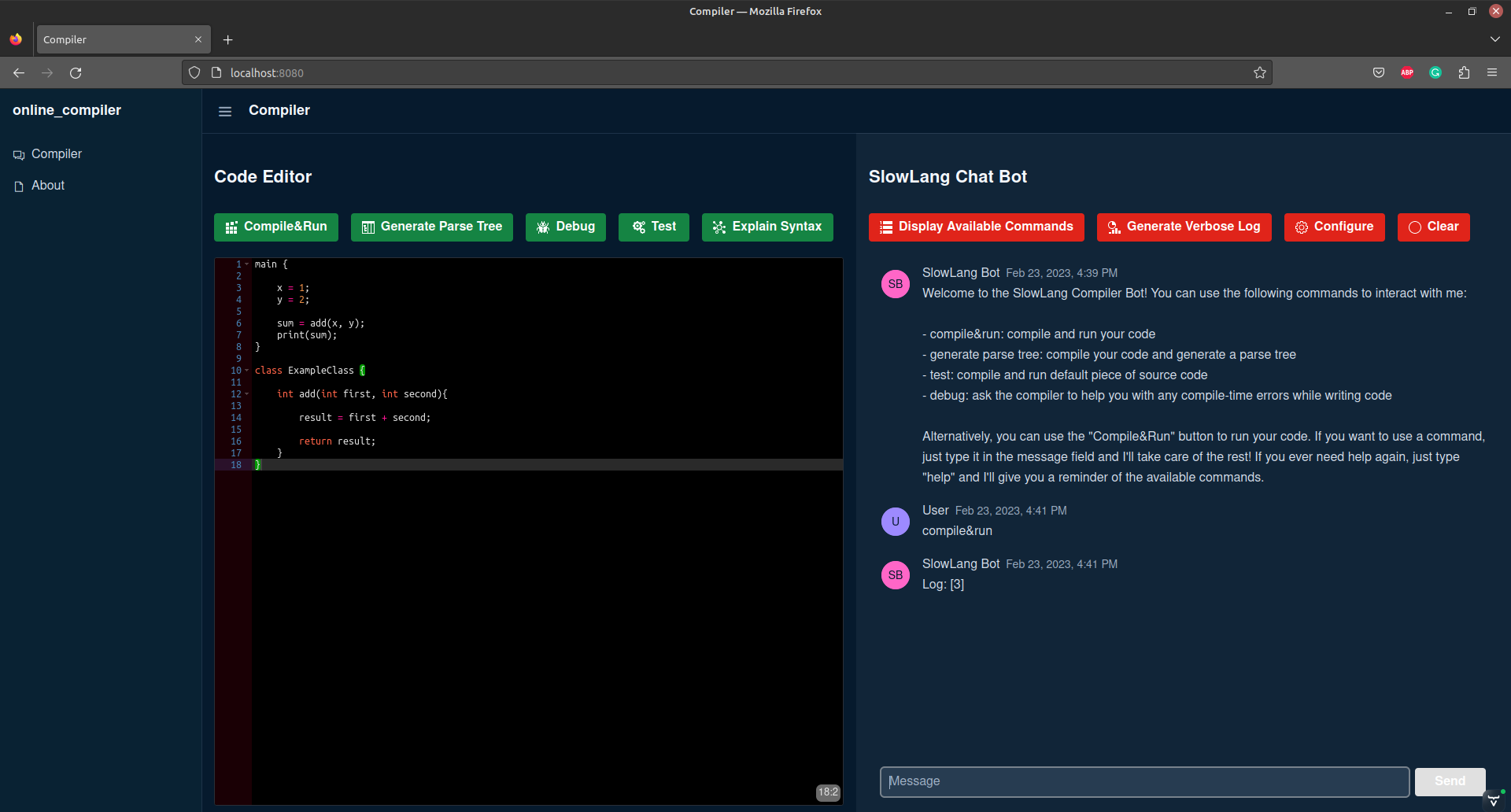
Task: Click the 'Log: [3]' bot reply
Action: 943,585
